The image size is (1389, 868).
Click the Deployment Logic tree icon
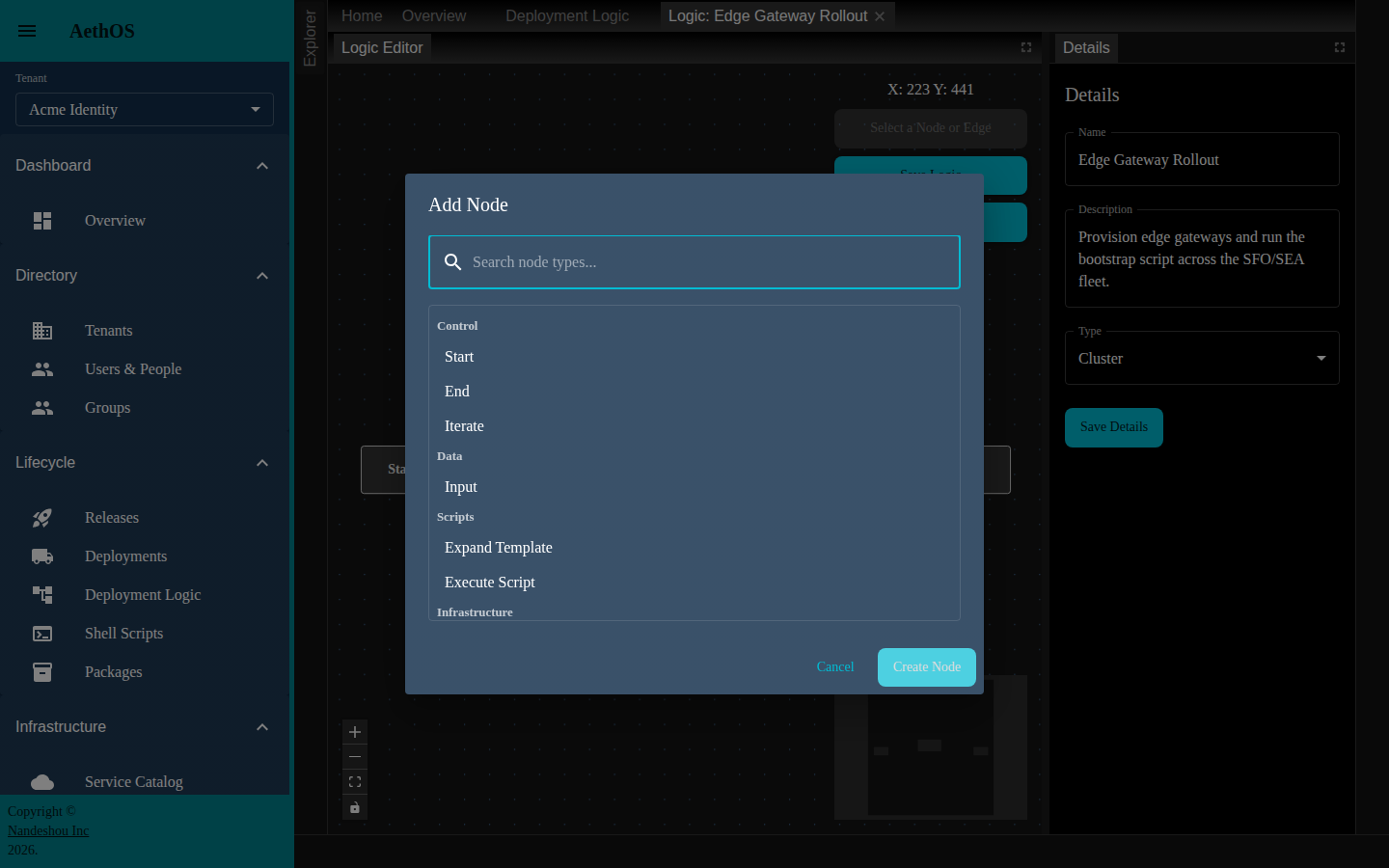42,595
